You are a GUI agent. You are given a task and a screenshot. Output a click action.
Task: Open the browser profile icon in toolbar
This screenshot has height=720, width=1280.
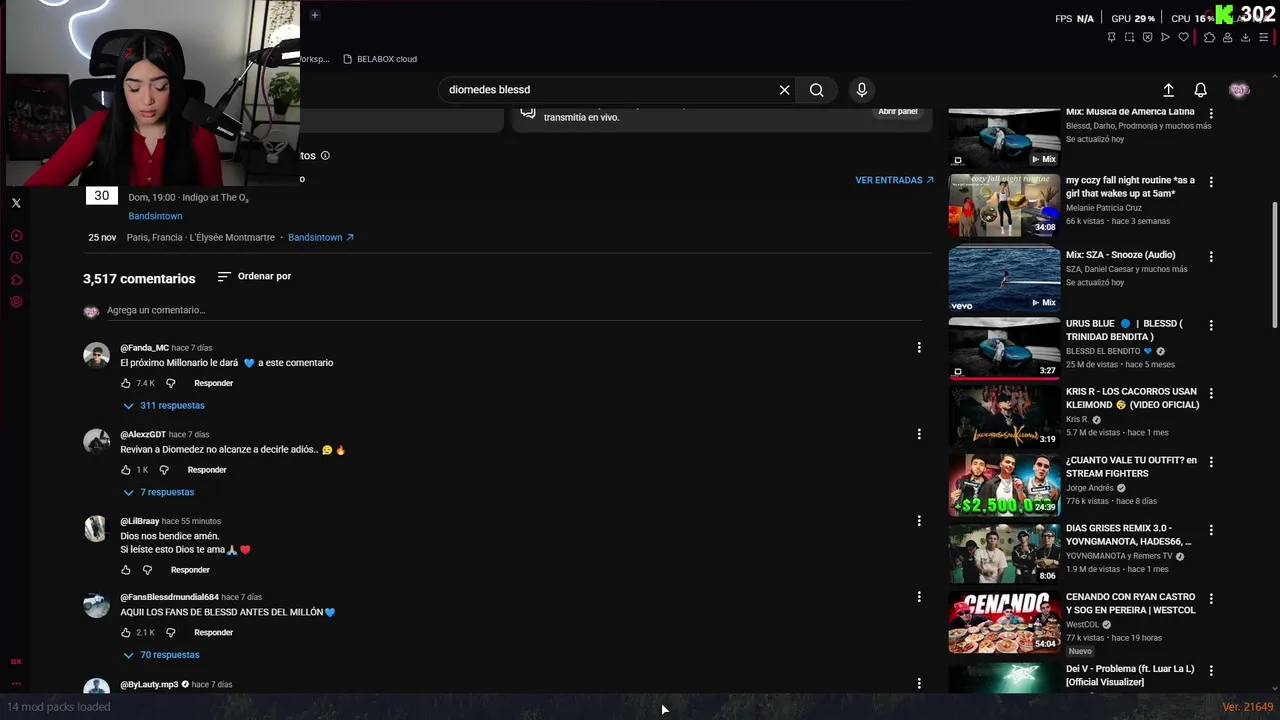point(1227,37)
